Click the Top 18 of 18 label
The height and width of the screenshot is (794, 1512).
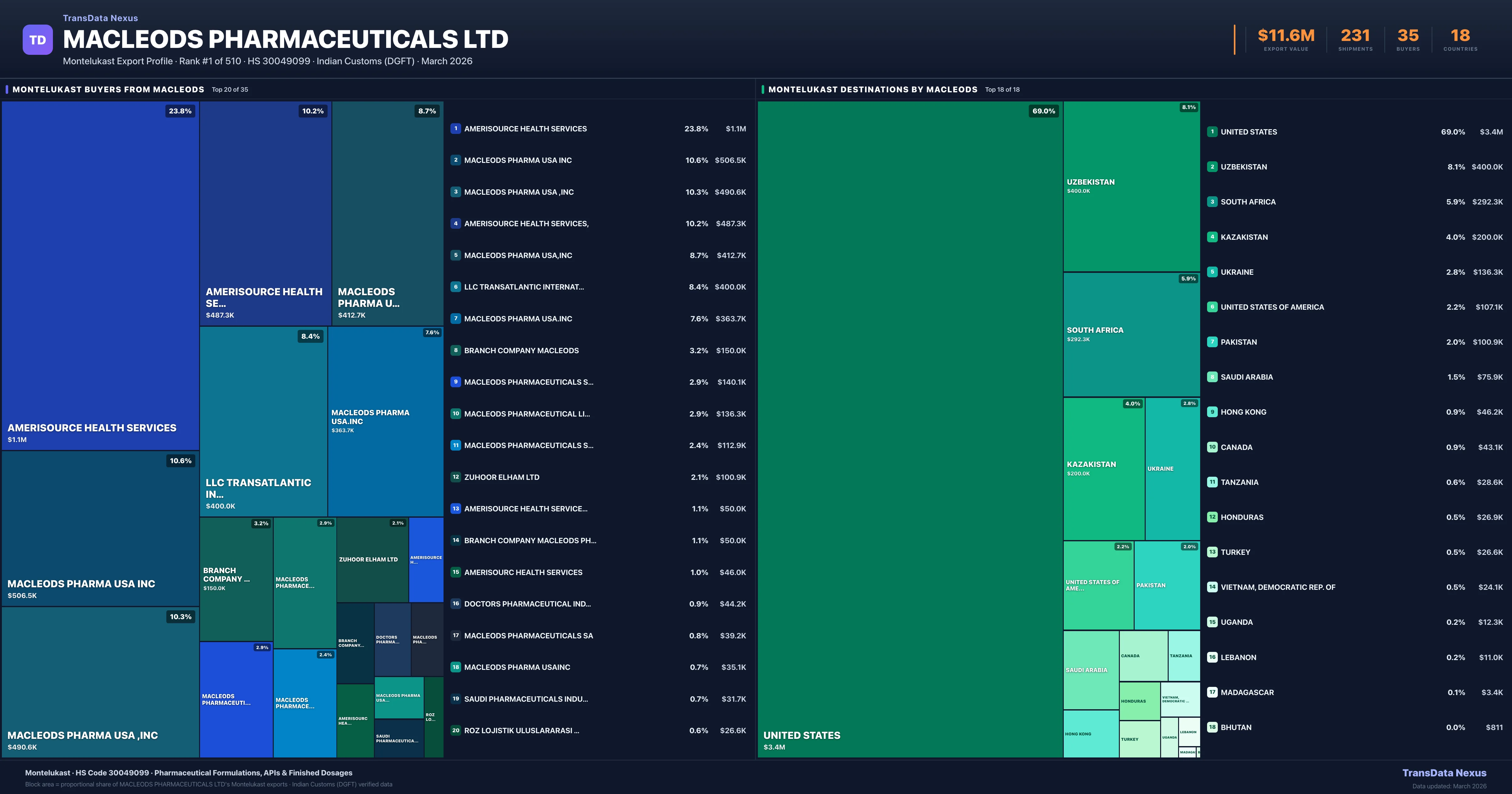[1003, 90]
